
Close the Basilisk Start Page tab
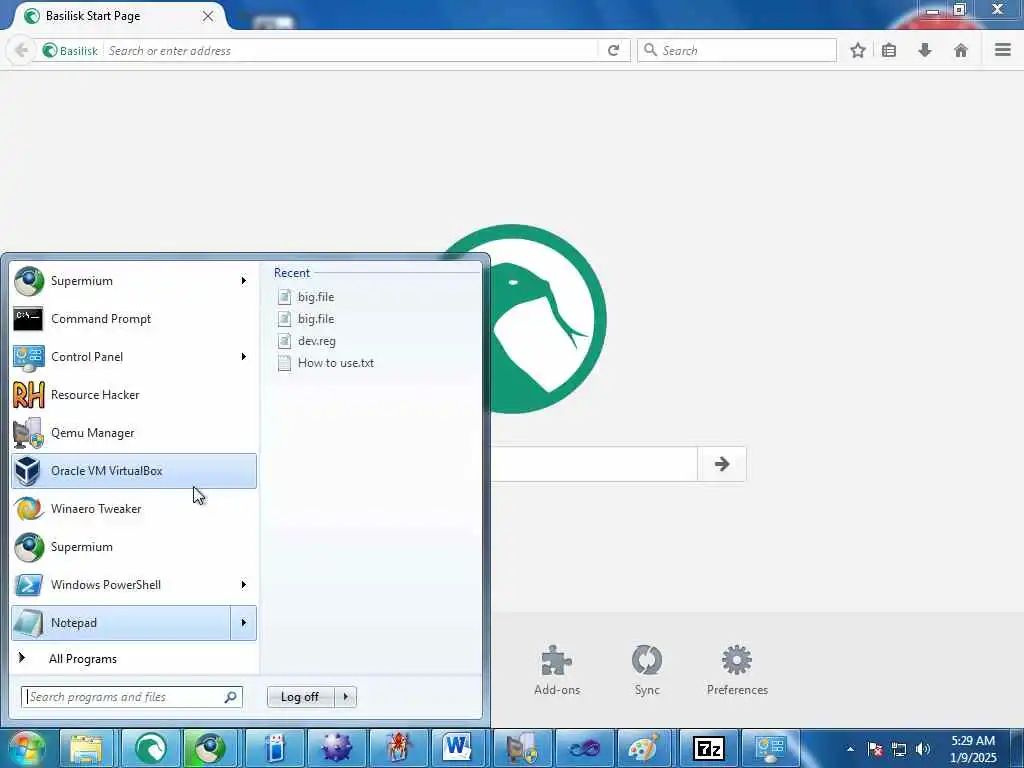click(208, 16)
